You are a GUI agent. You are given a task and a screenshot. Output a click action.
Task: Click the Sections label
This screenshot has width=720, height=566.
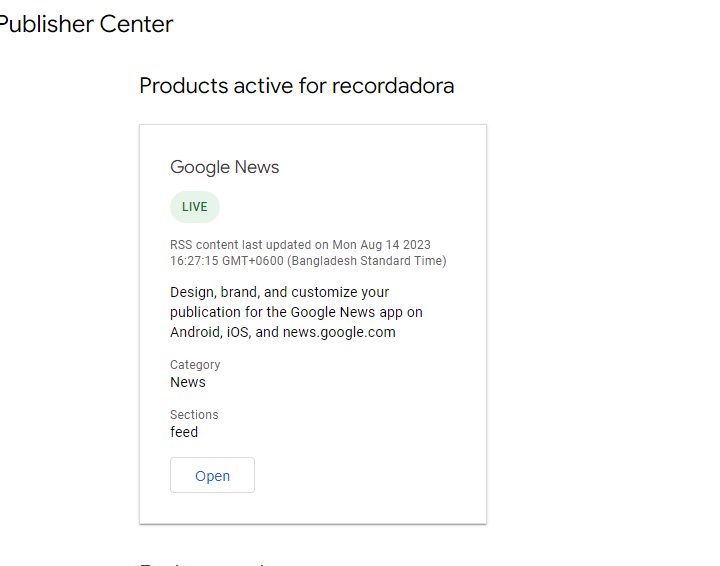(x=194, y=415)
